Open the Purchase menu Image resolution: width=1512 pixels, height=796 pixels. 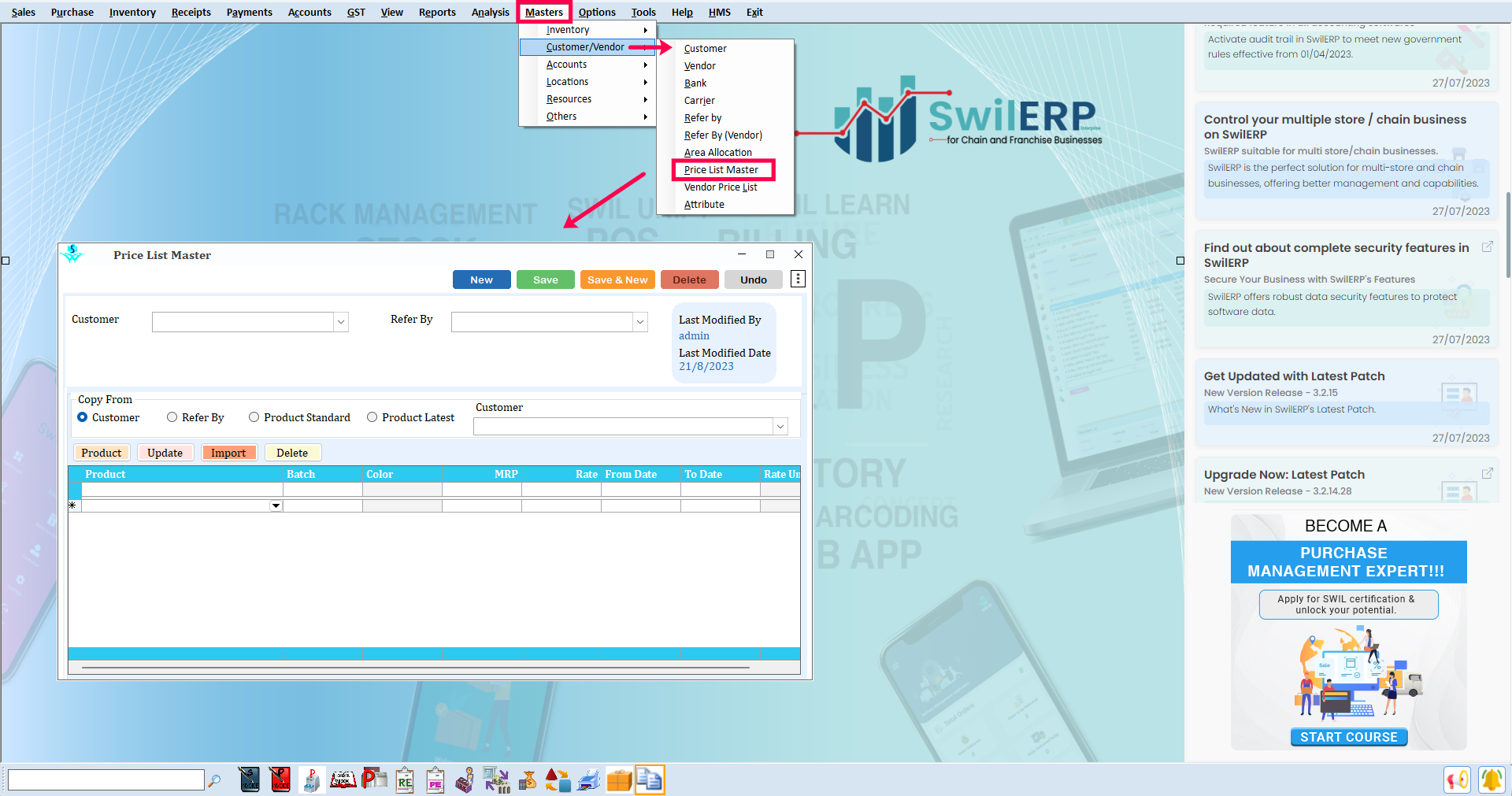(72, 12)
